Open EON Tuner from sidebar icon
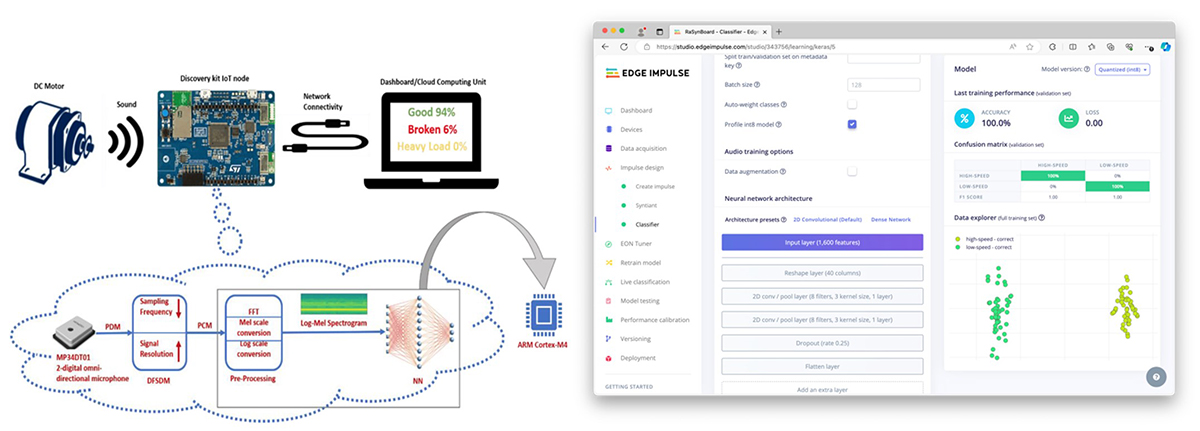 coord(610,244)
